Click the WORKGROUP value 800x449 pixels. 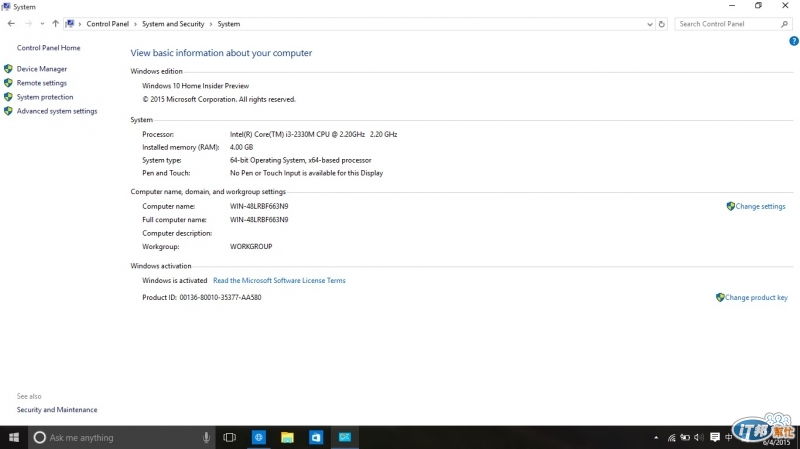(251, 246)
